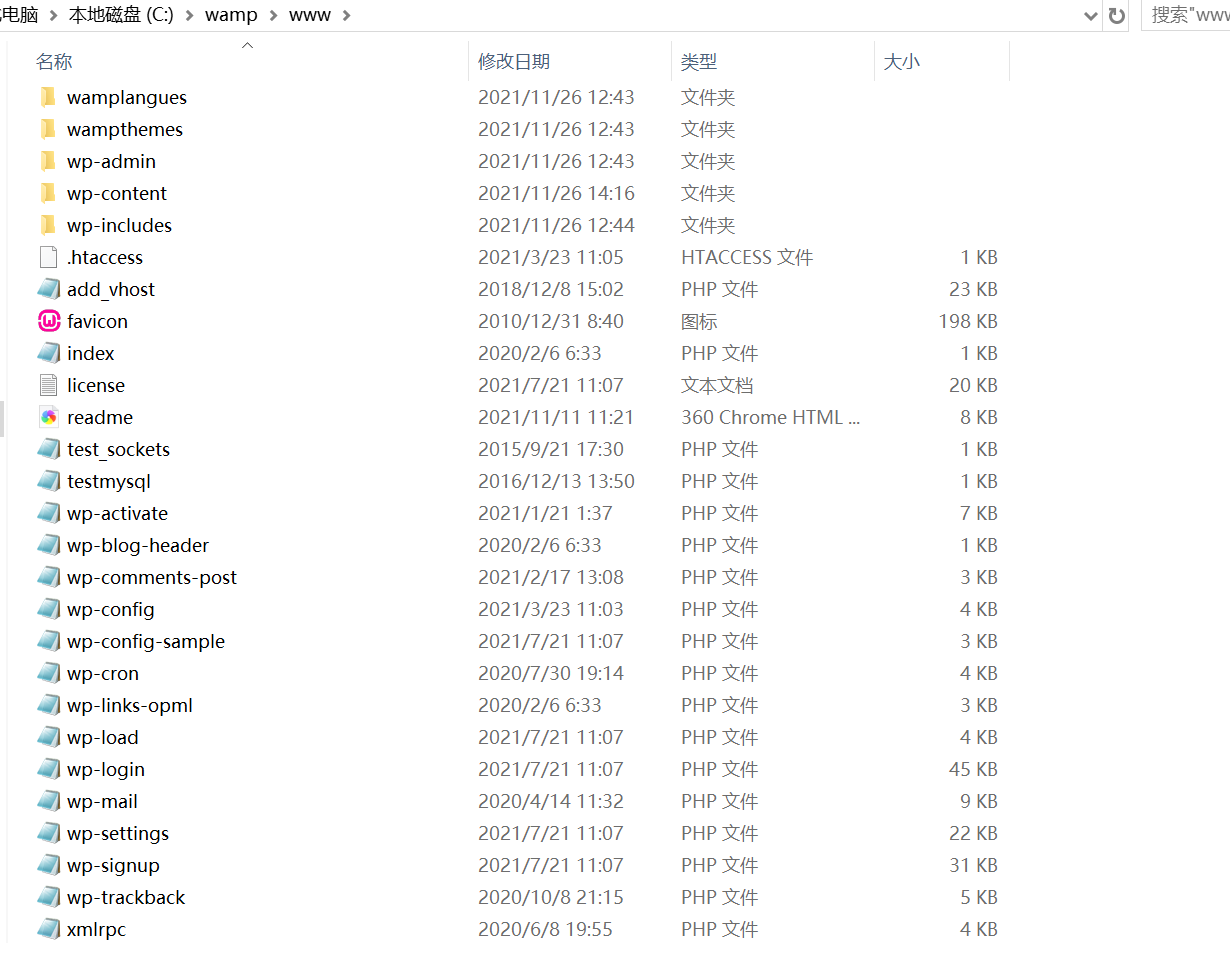Screen dimensions: 1230x956
Task: Expand the chevron after wamp breadcrumb
Action: point(273,15)
